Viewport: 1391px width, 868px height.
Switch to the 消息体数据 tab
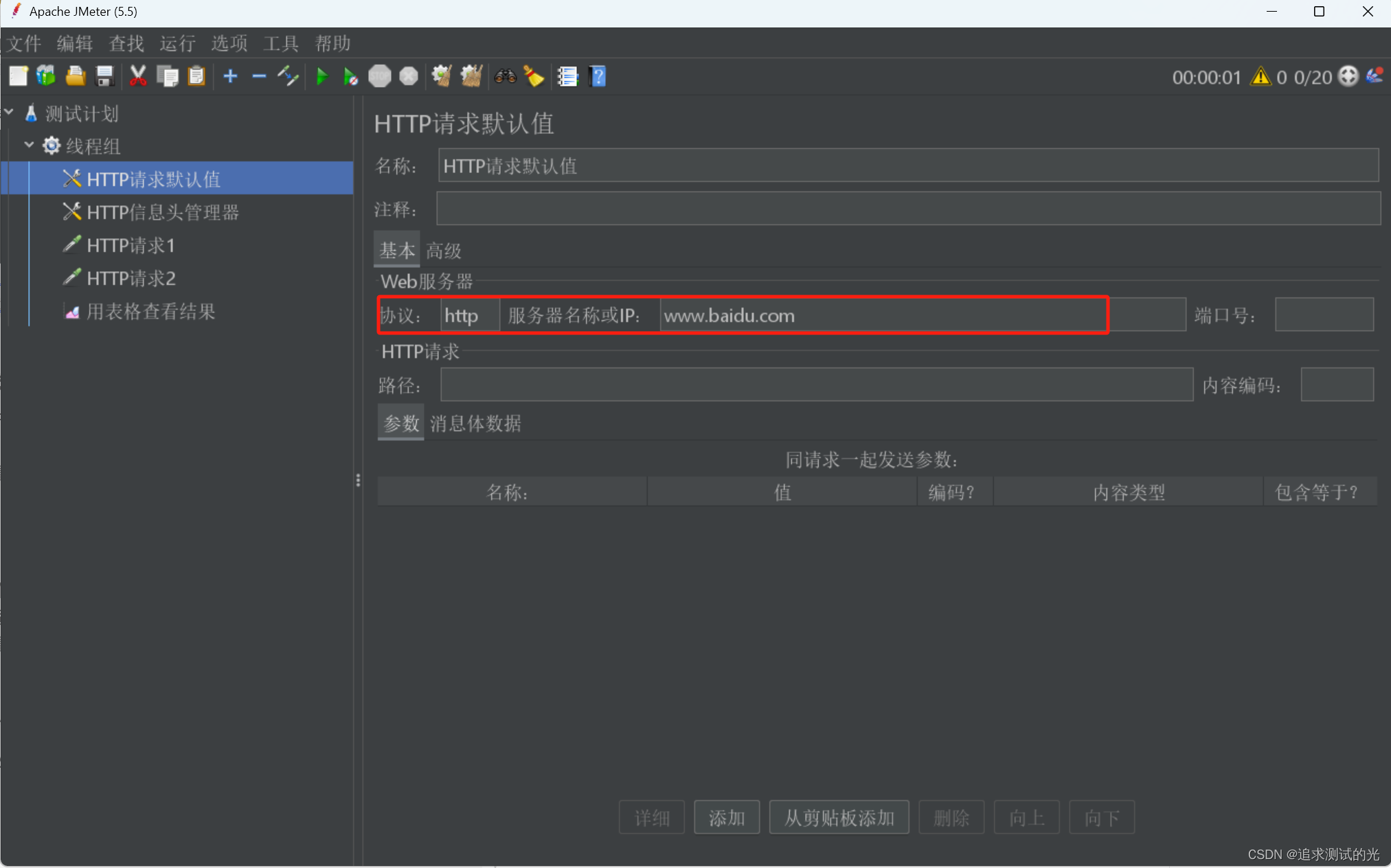click(475, 424)
